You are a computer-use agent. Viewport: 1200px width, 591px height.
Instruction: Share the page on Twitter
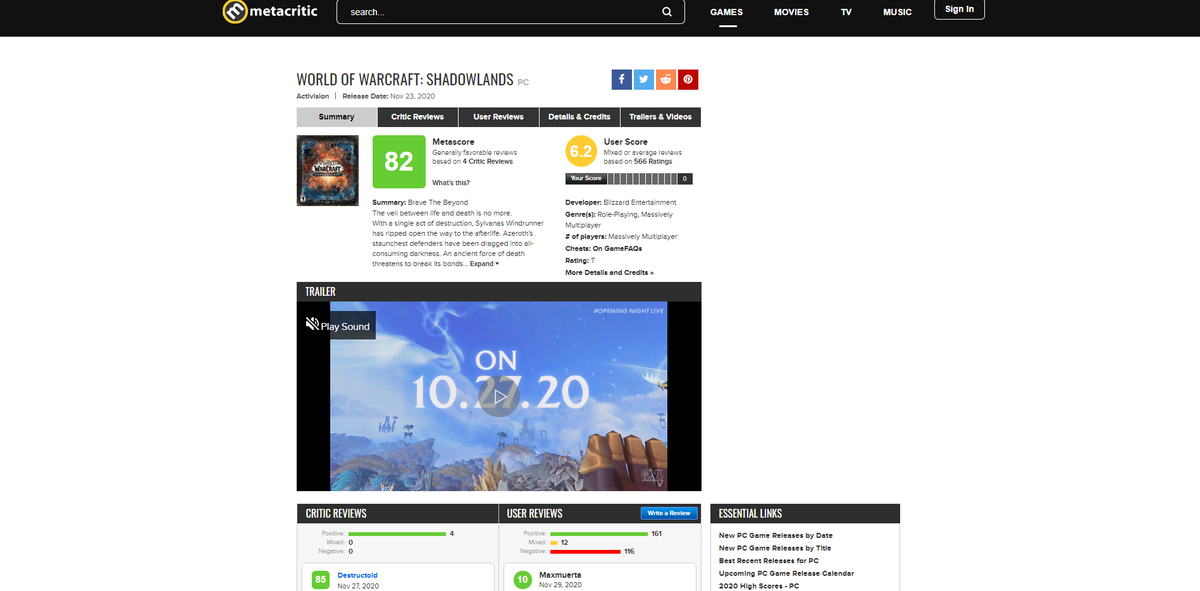643,79
